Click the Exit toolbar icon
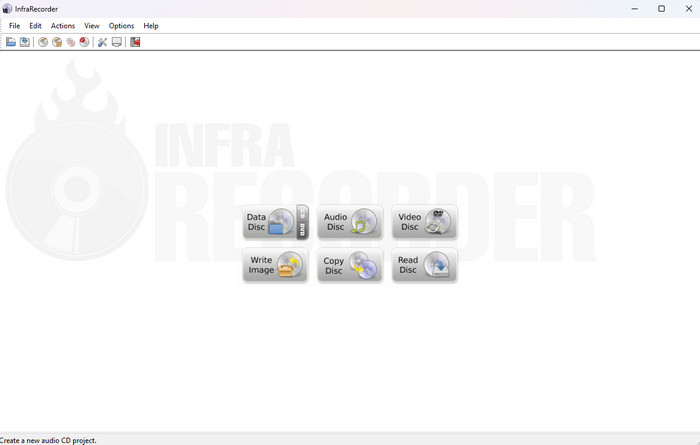Screen dimensions: 700x445 [x=135, y=42]
